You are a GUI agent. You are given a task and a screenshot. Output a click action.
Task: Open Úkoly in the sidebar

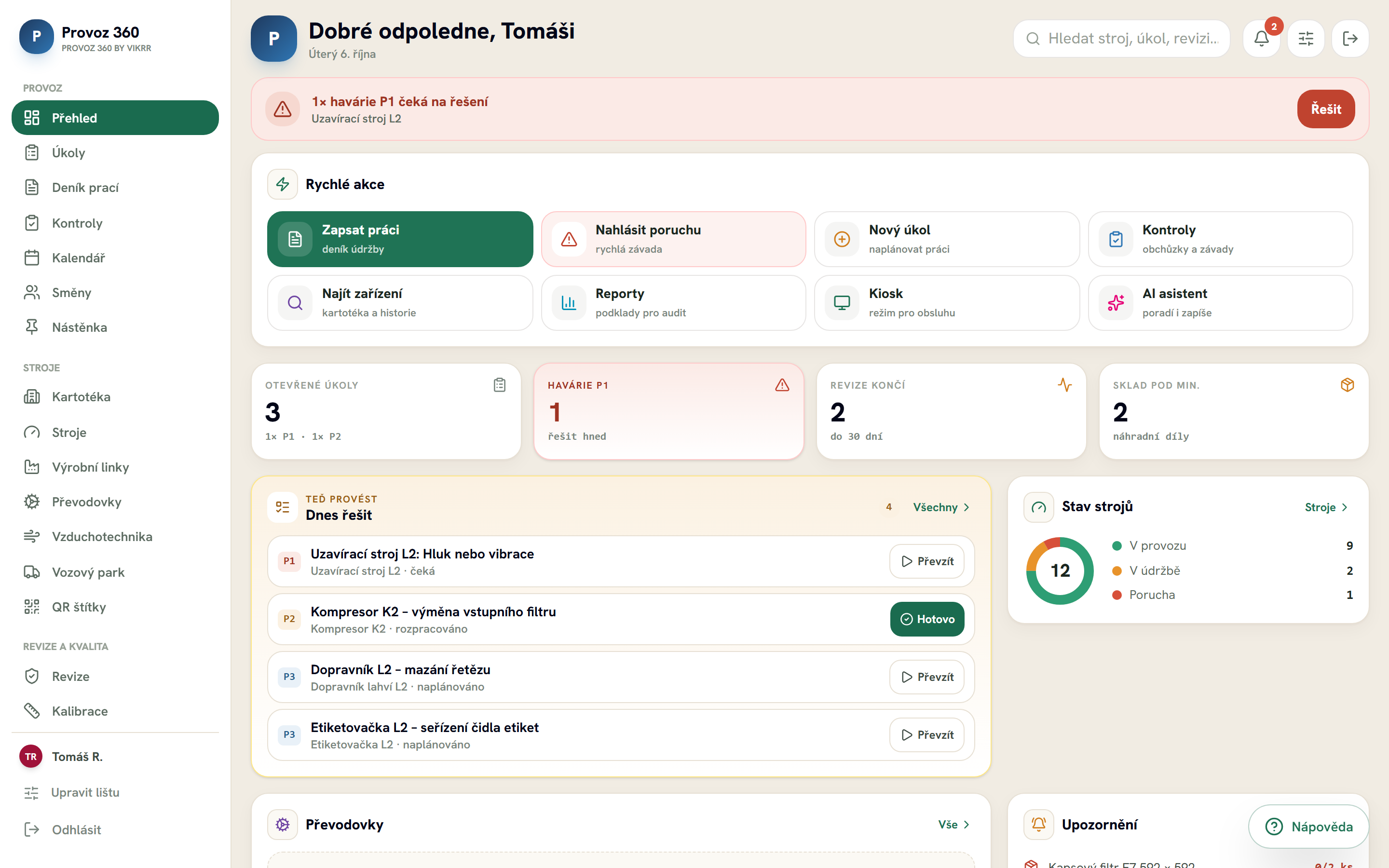point(115,153)
